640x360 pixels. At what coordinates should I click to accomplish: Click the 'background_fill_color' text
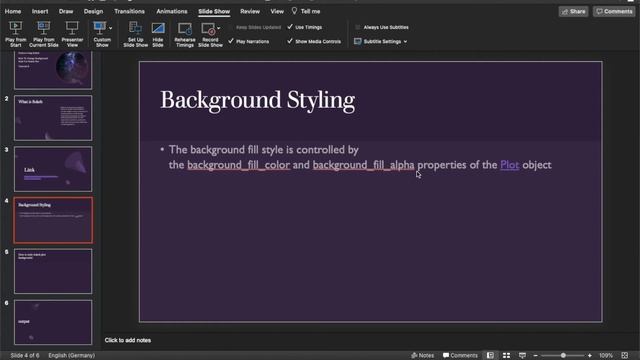coord(238,165)
